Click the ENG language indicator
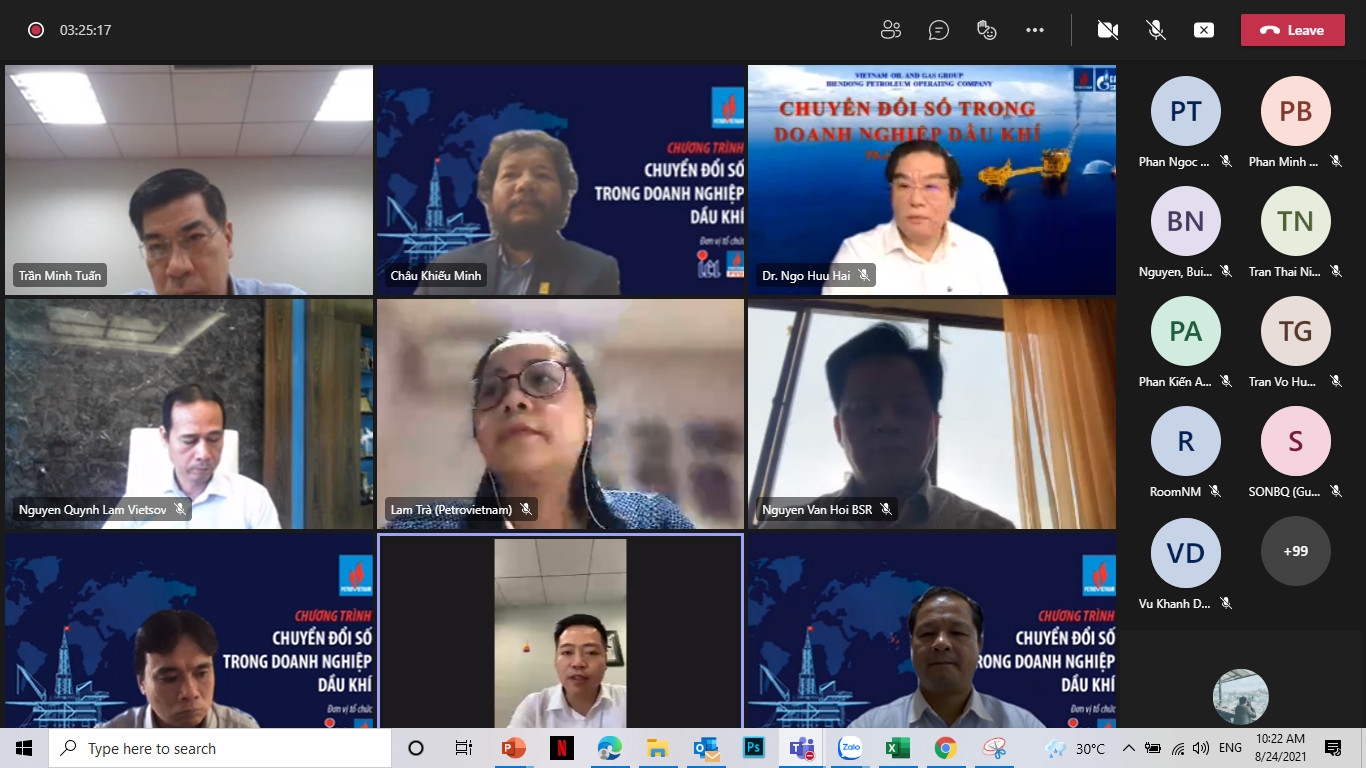The height and width of the screenshot is (768, 1366). tap(1230, 748)
